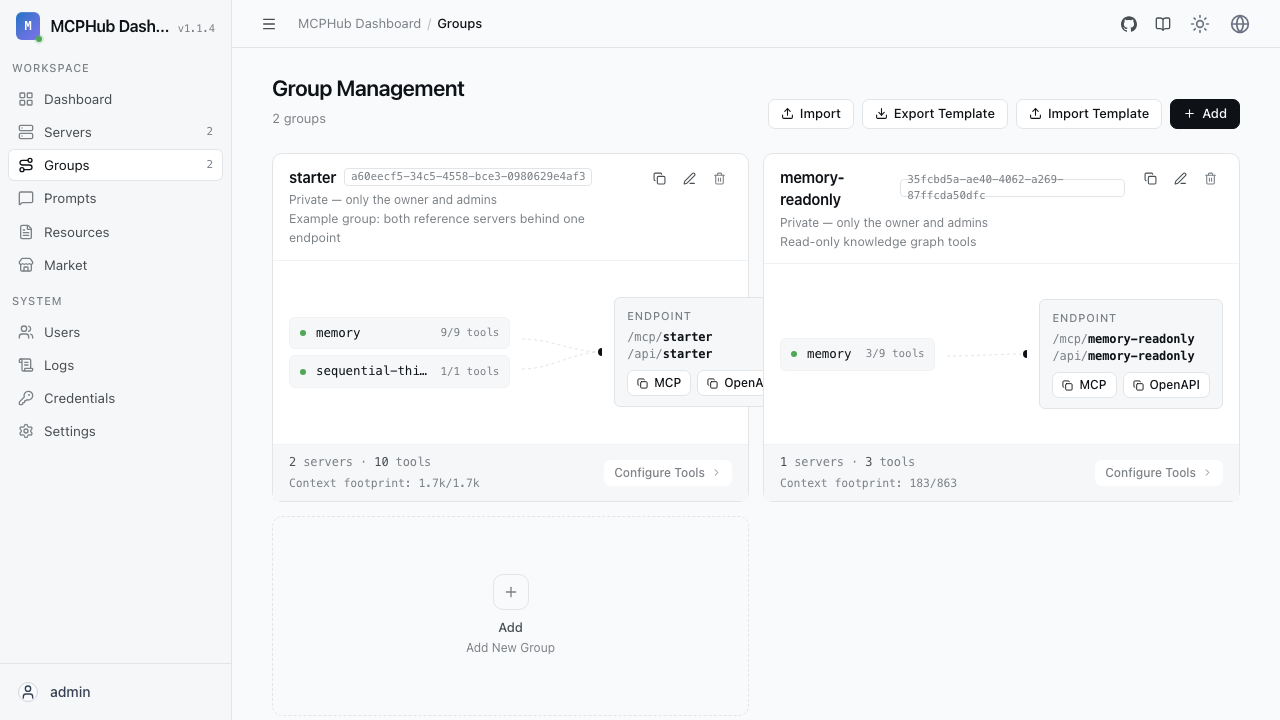Toggle the light/dark theme sun icon
1280x720 pixels.
[x=1200, y=24]
